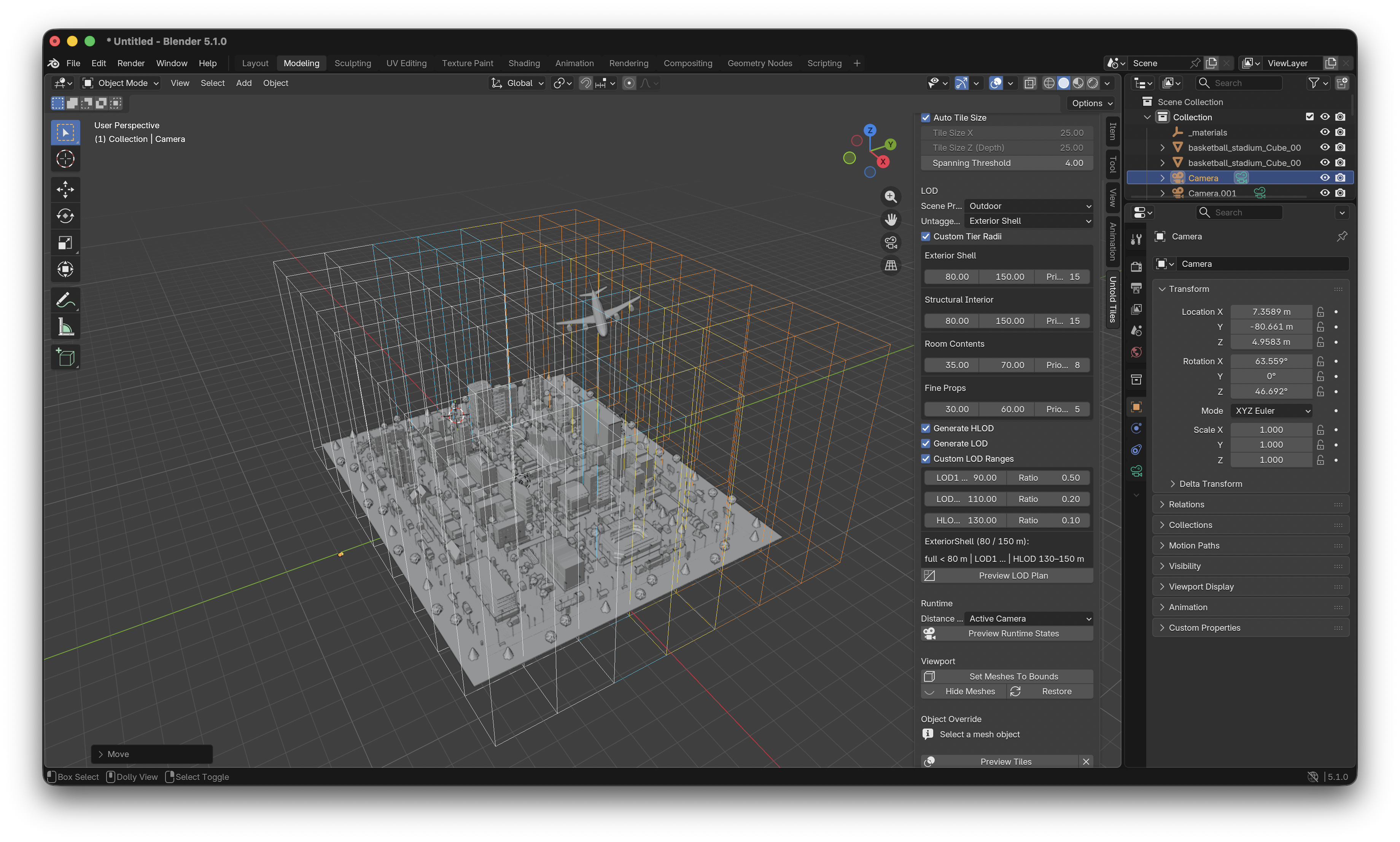Image resolution: width=1400 pixels, height=842 pixels.
Task: Open the Scene Preset Outdoor dropdown
Action: 1029,206
